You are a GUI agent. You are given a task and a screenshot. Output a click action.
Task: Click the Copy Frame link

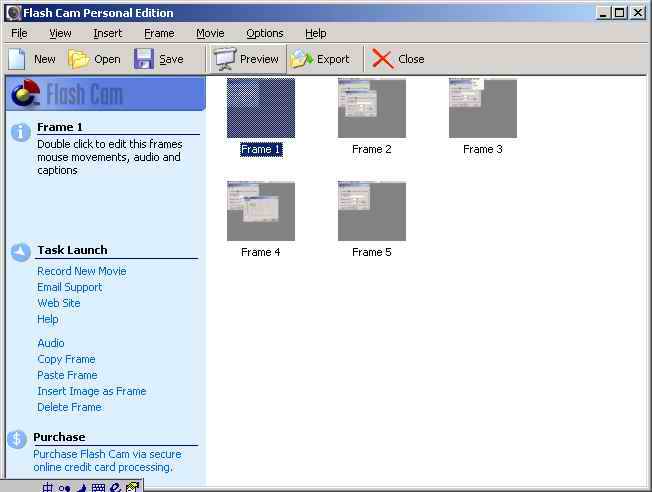pyautogui.click(x=66, y=359)
